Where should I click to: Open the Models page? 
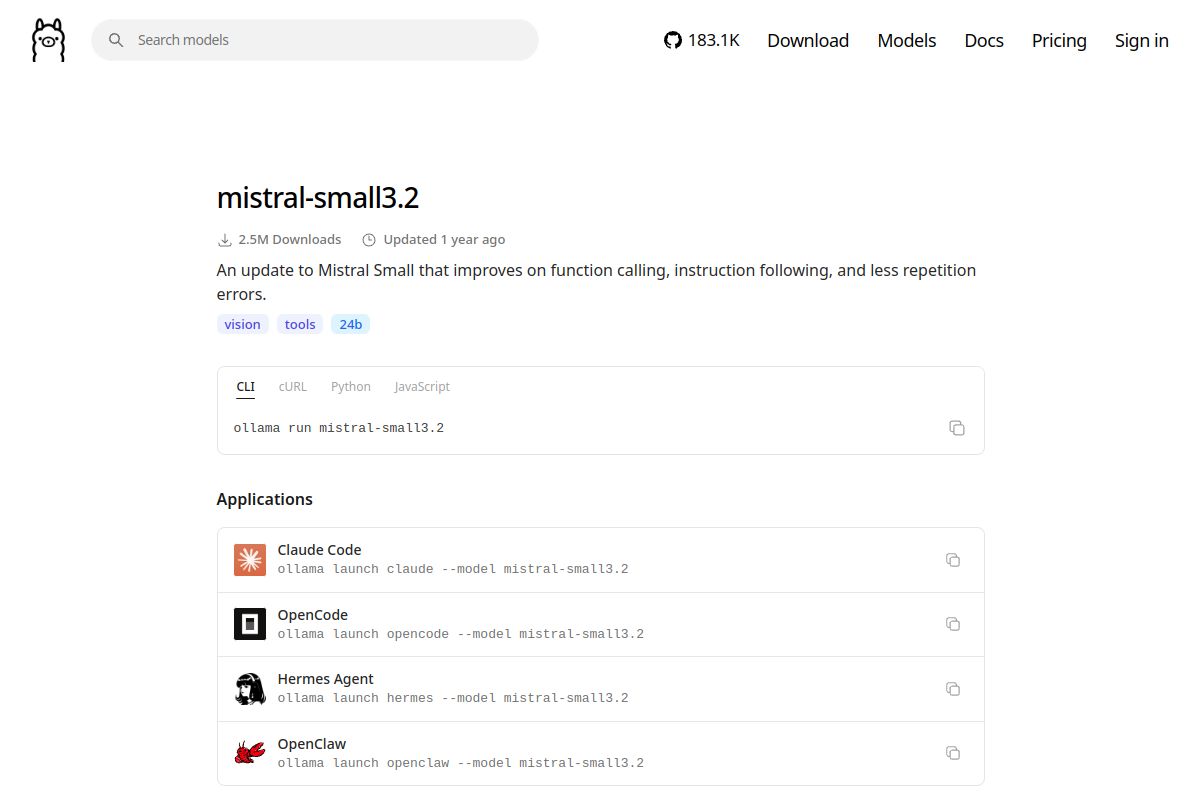(907, 40)
